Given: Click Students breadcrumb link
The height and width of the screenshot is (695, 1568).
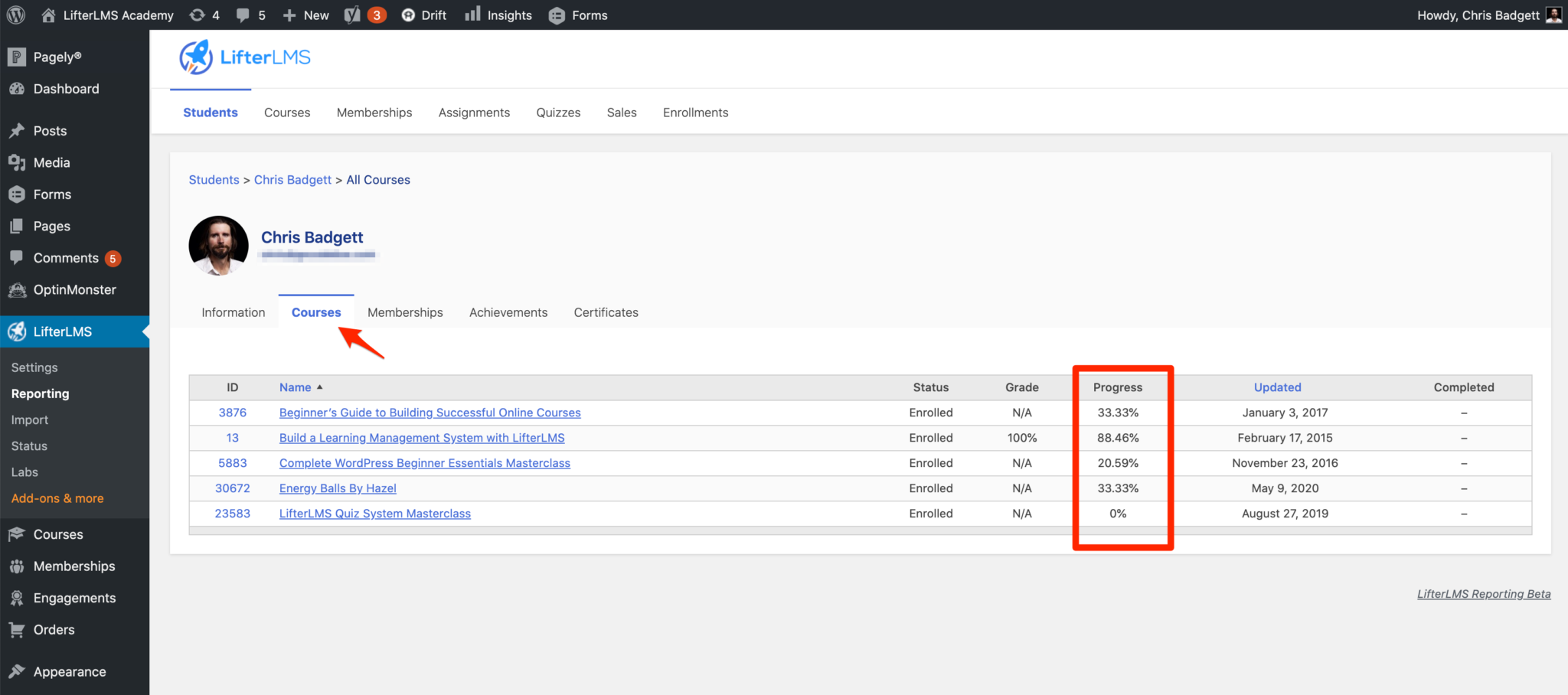Looking at the screenshot, I should point(214,180).
